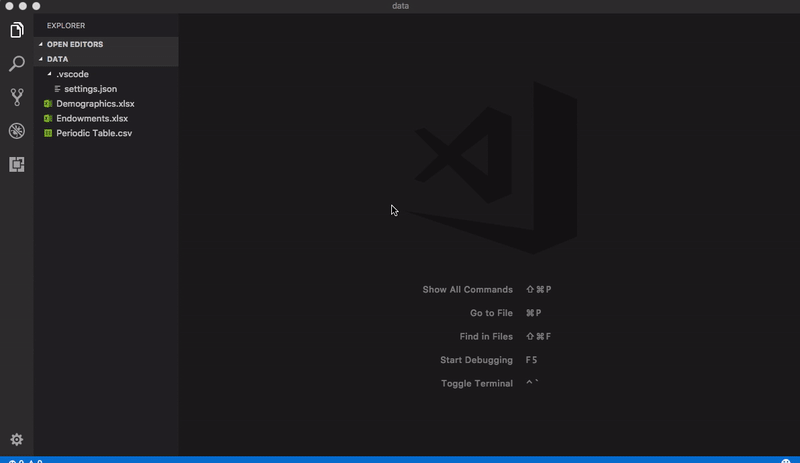Open Periodic Table.csv file
800x463 pixels.
coord(94,133)
